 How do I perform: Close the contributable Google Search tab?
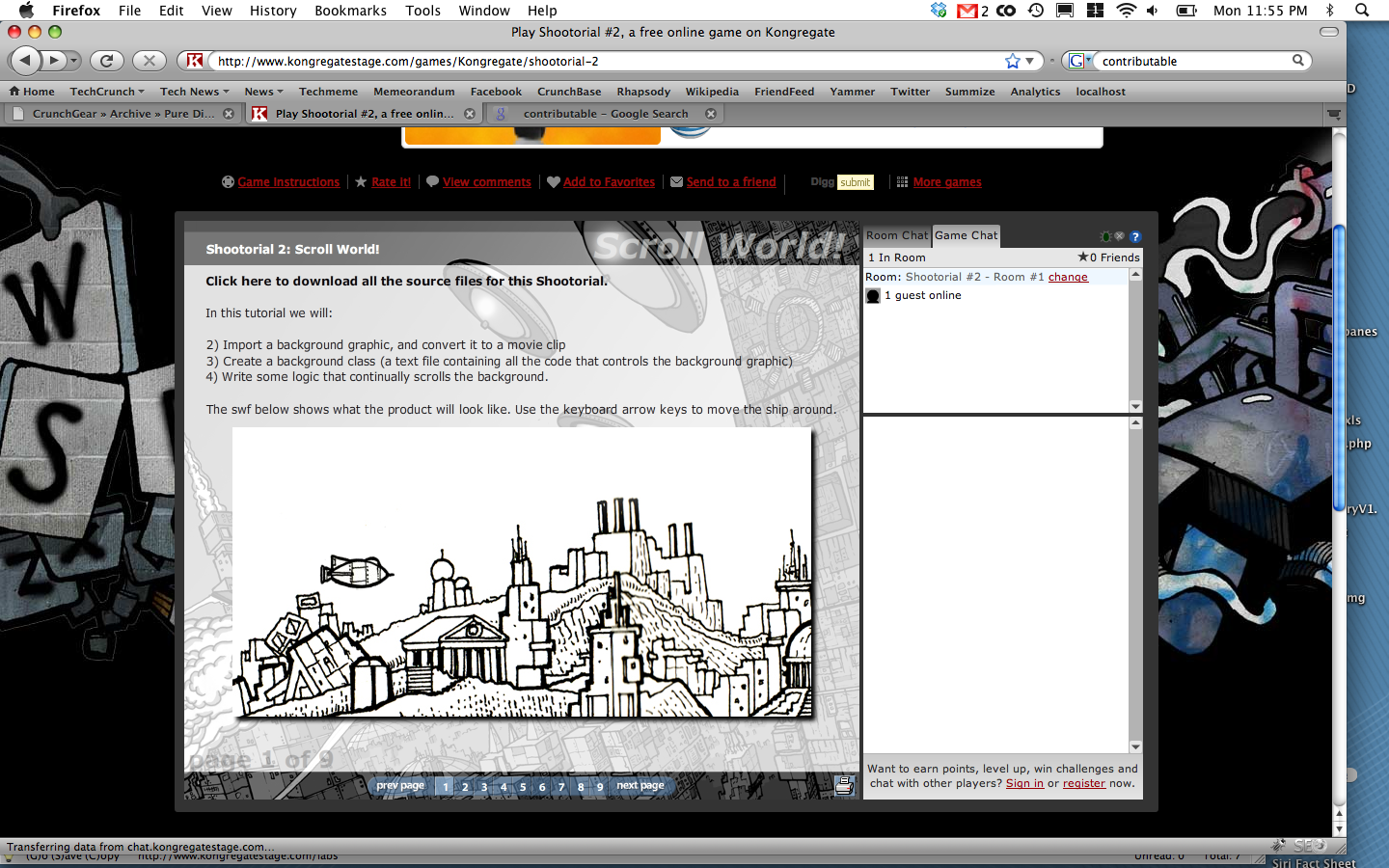(x=711, y=114)
